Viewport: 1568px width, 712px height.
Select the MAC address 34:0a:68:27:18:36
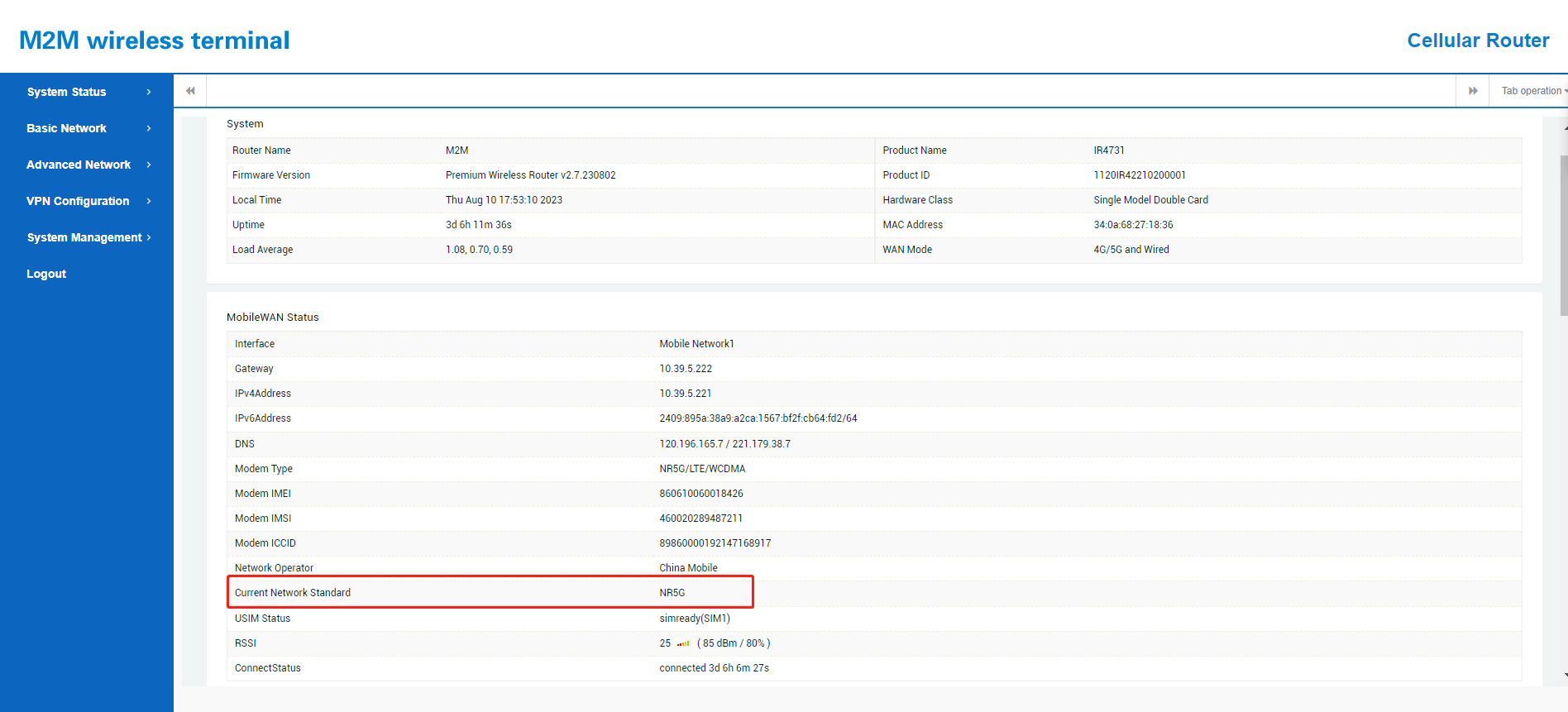pos(1133,225)
